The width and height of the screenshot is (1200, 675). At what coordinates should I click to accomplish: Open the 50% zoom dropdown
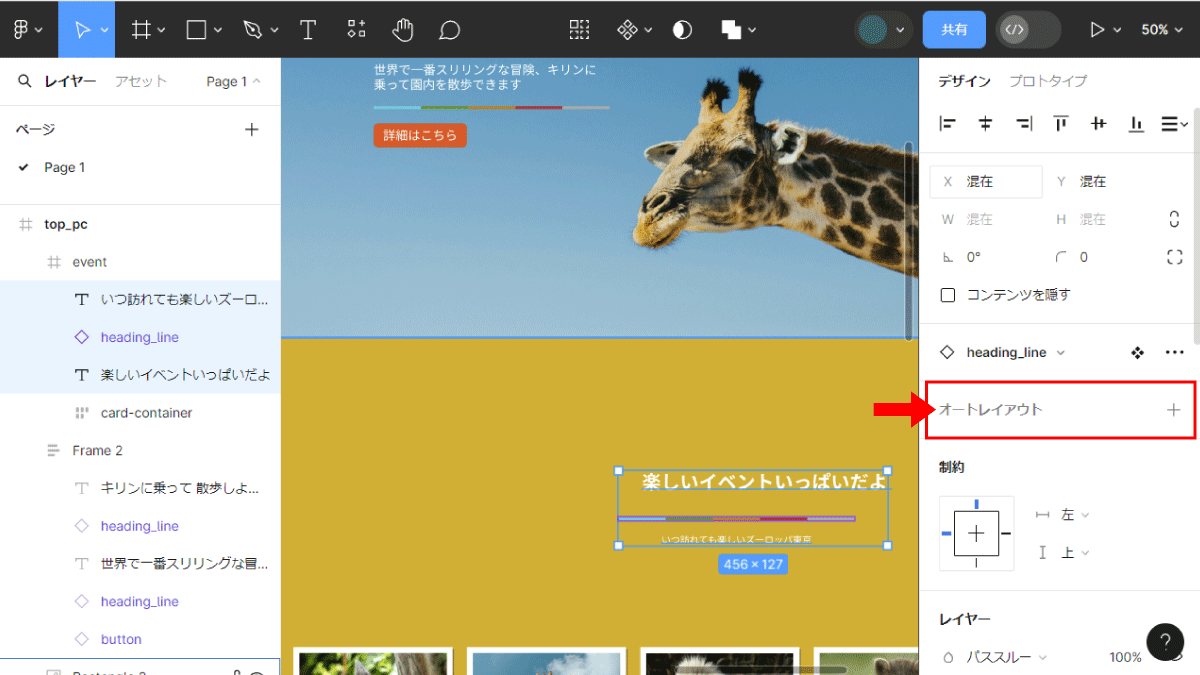1161,30
